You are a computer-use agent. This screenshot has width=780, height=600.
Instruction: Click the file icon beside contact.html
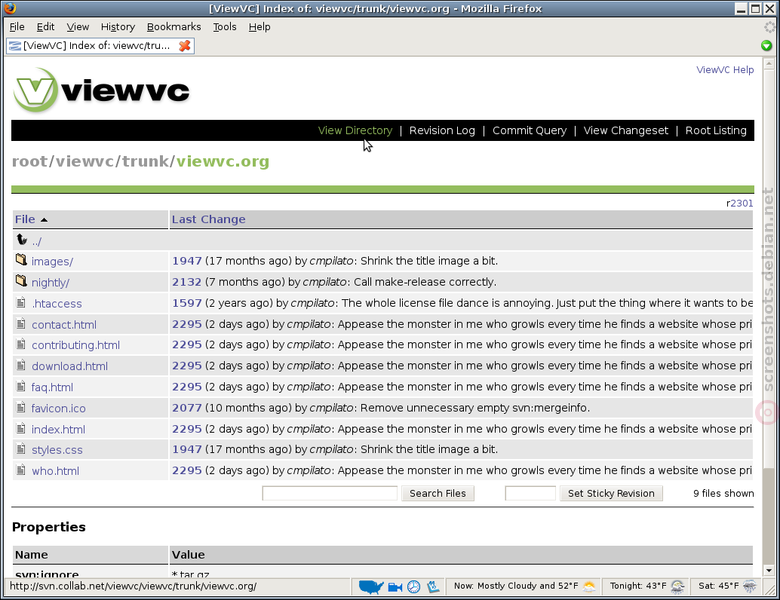pos(21,324)
